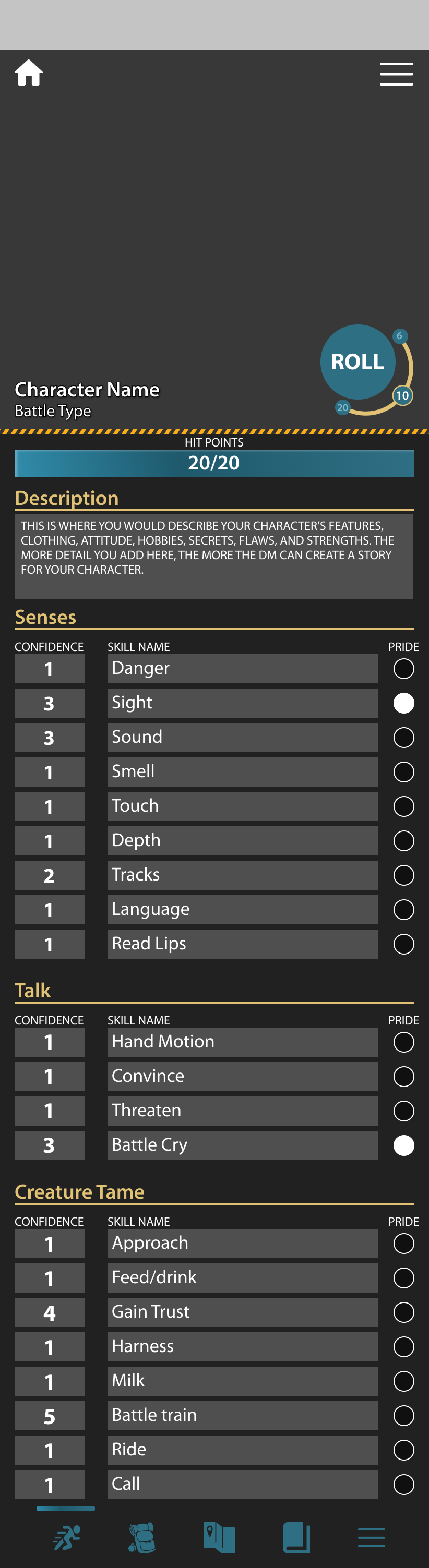Disable Pride on Sight skill

point(403,703)
